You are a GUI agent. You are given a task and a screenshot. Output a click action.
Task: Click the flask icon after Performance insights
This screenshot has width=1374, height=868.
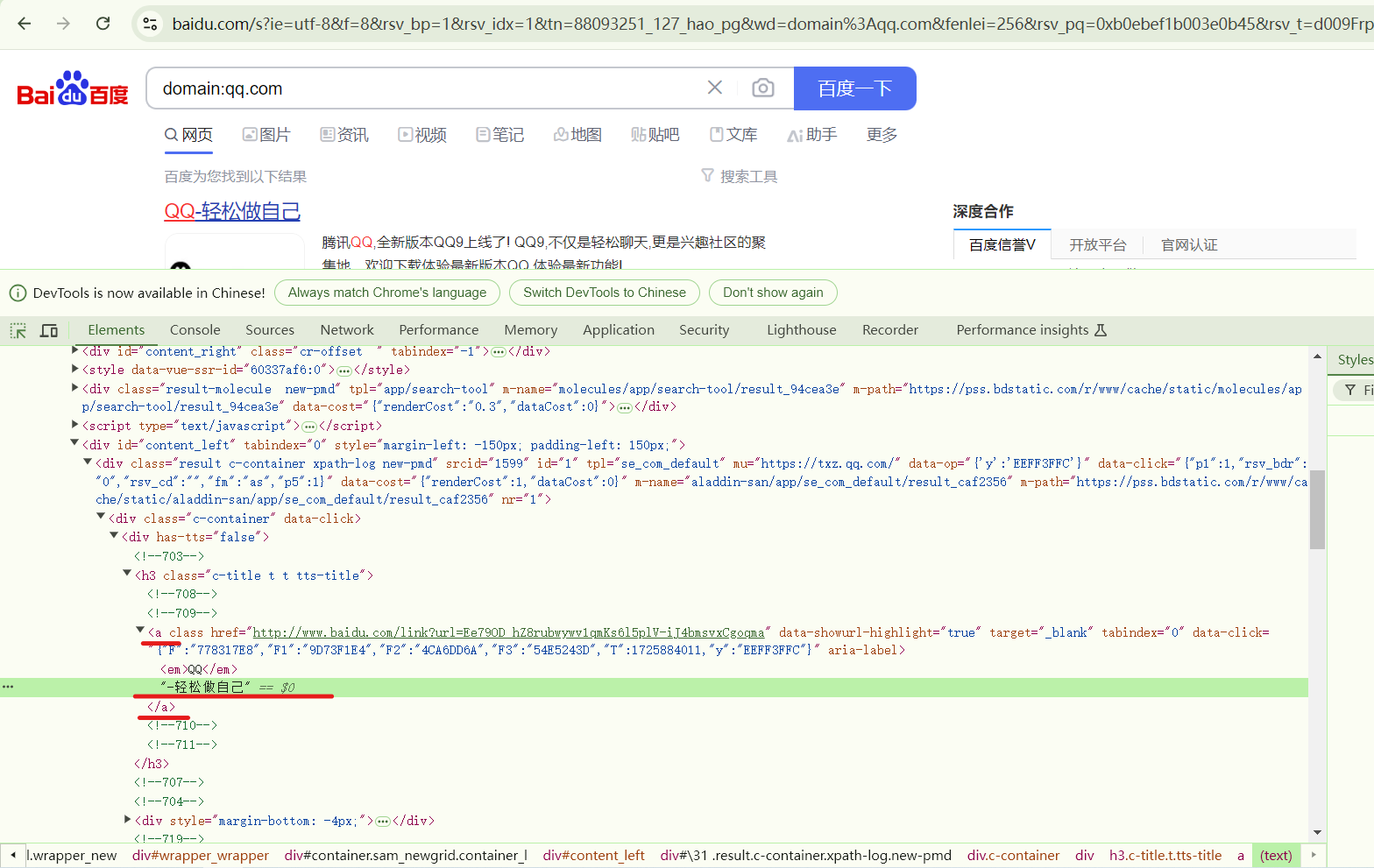pyautogui.click(x=1101, y=330)
